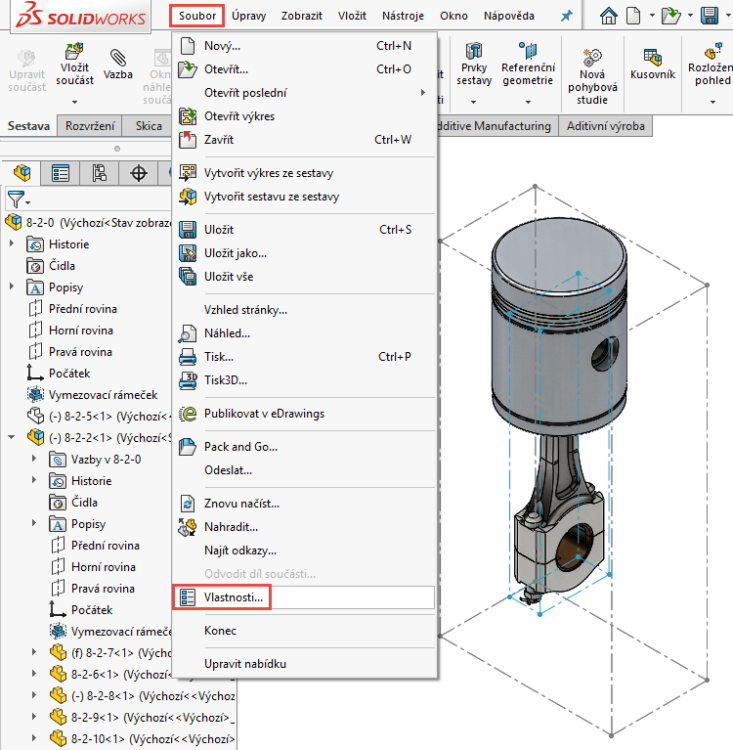The height and width of the screenshot is (750, 733).
Task: Switch to the Rozvržení tab
Action: pos(90,126)
